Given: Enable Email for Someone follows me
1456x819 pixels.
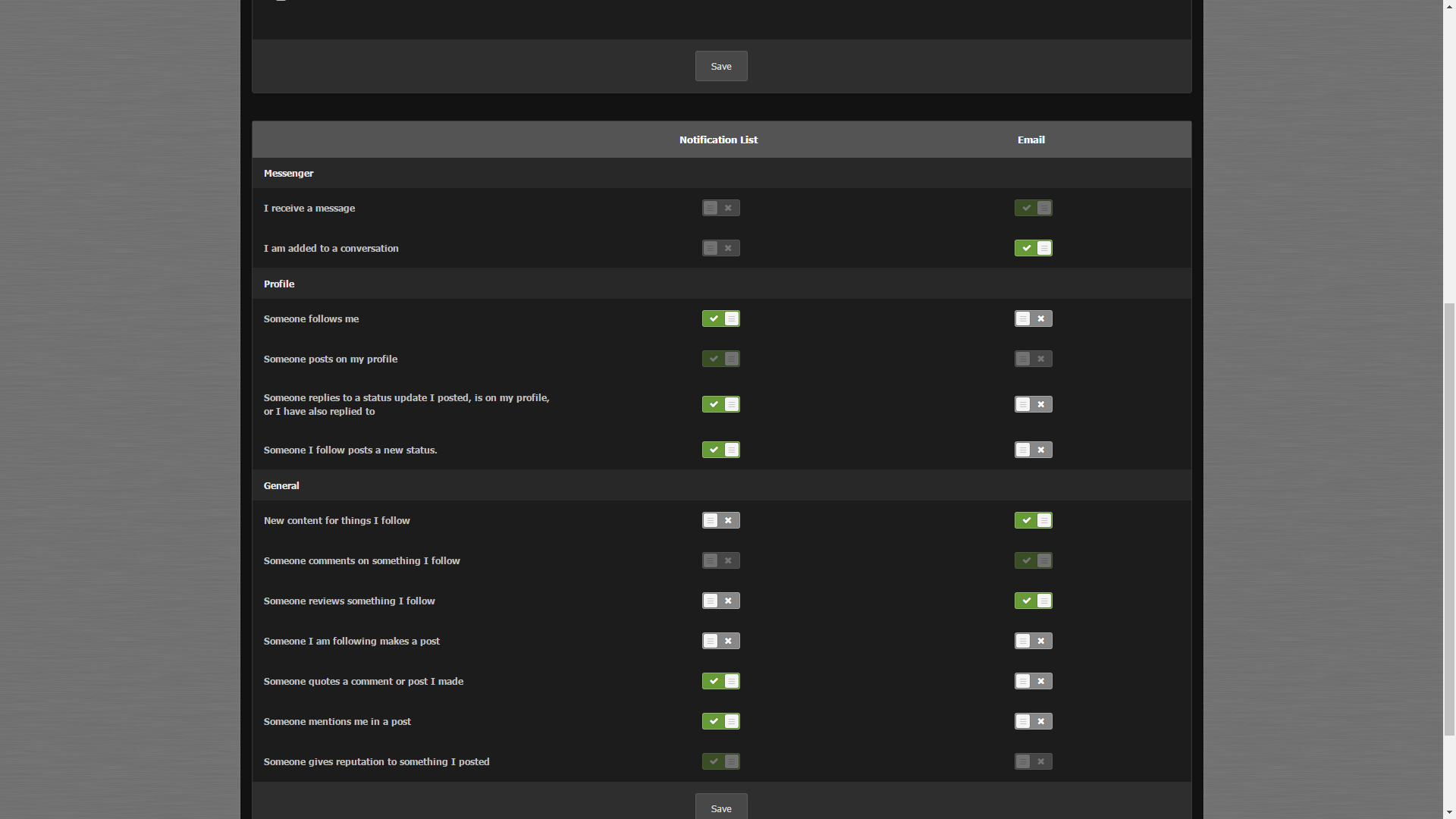Looking at the screenshot, I should pos(1033,318).
